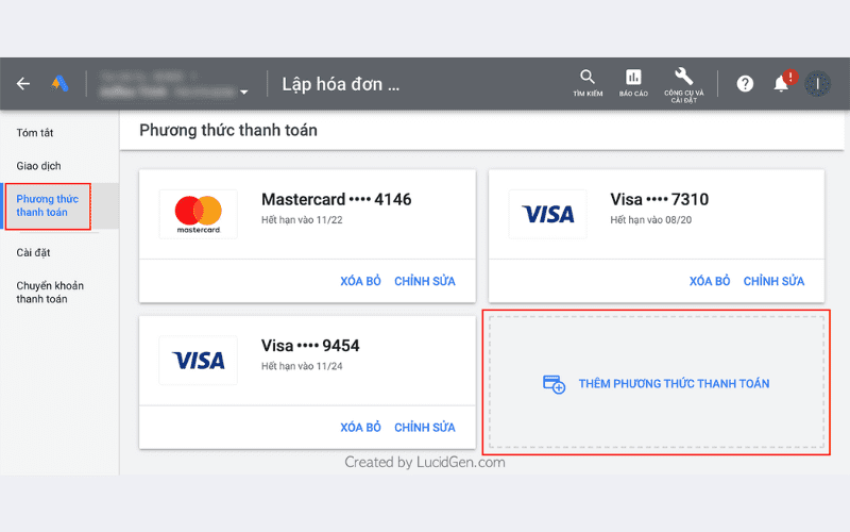Remove Visa 9454 with XÓA BỎ
This screenshot has width=850, height=532.
click(360, 427)
